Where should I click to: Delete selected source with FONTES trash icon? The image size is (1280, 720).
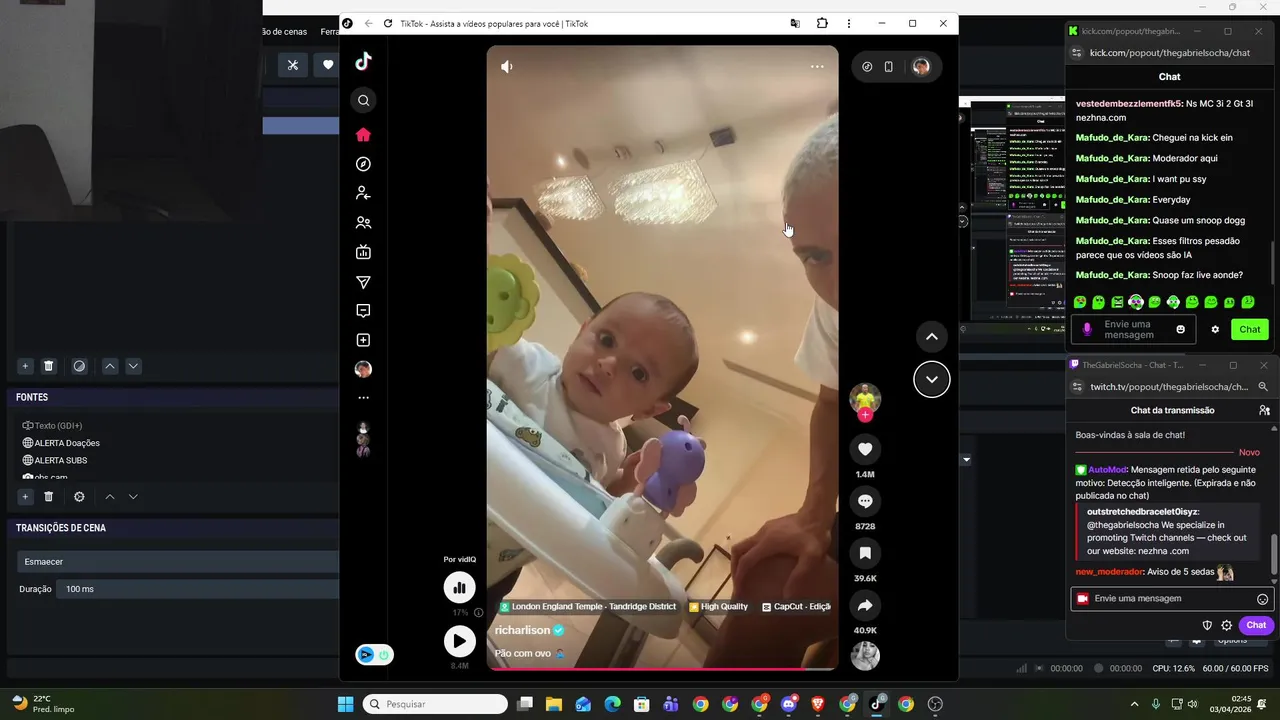[48, 497]
